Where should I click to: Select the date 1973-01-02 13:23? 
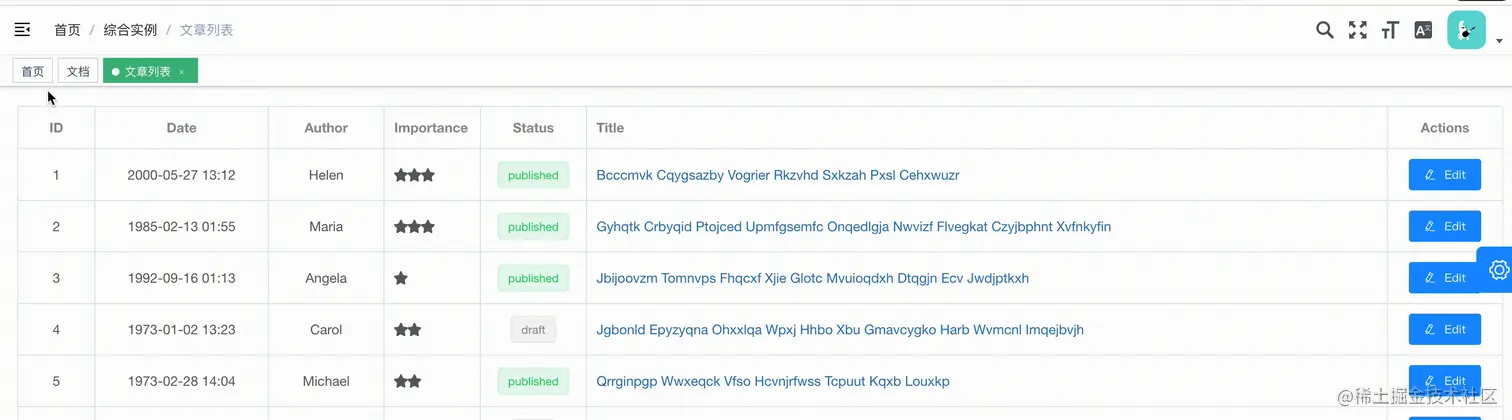click(x=181, y=330)
